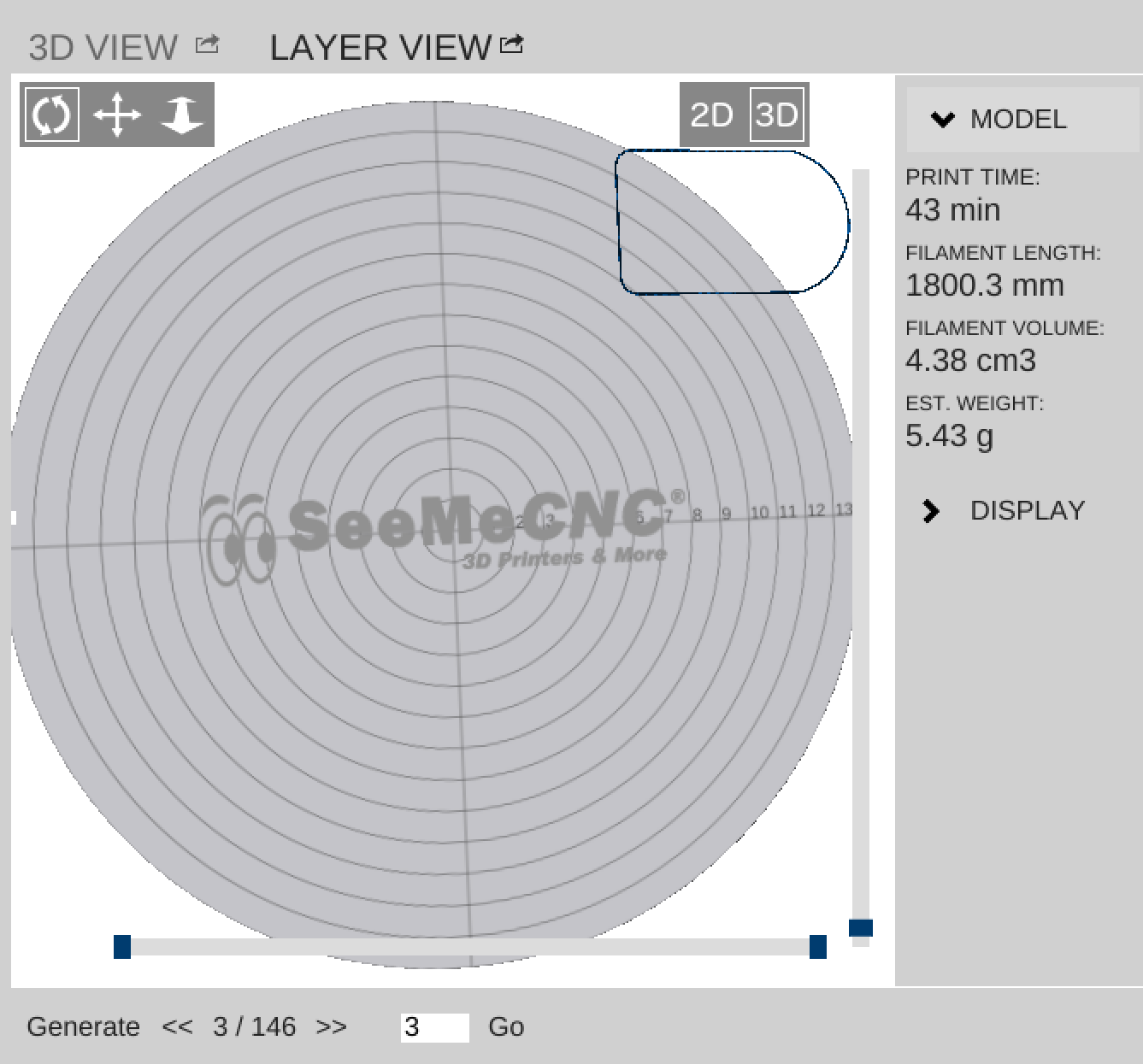Pop out the 3D View panel icon
The width and height of the screenshot is (1143, 1064).
207,44
